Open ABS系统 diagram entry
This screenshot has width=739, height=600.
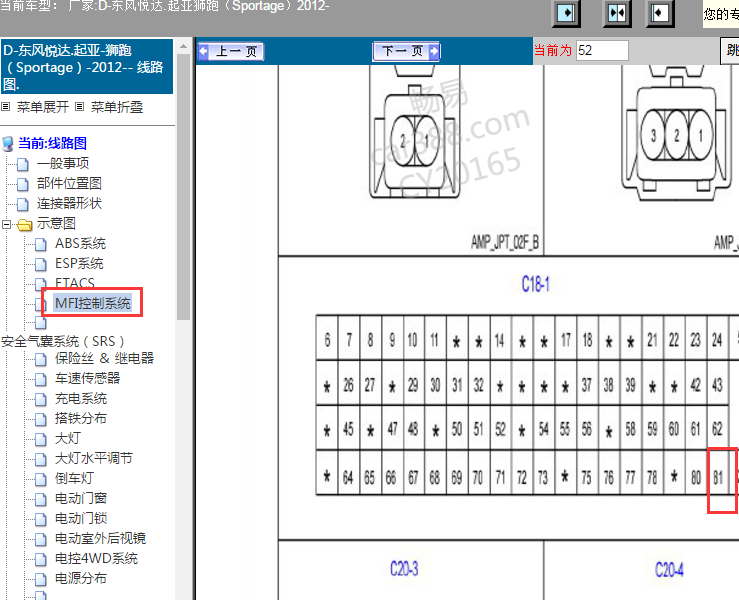(x=81, y=243)
